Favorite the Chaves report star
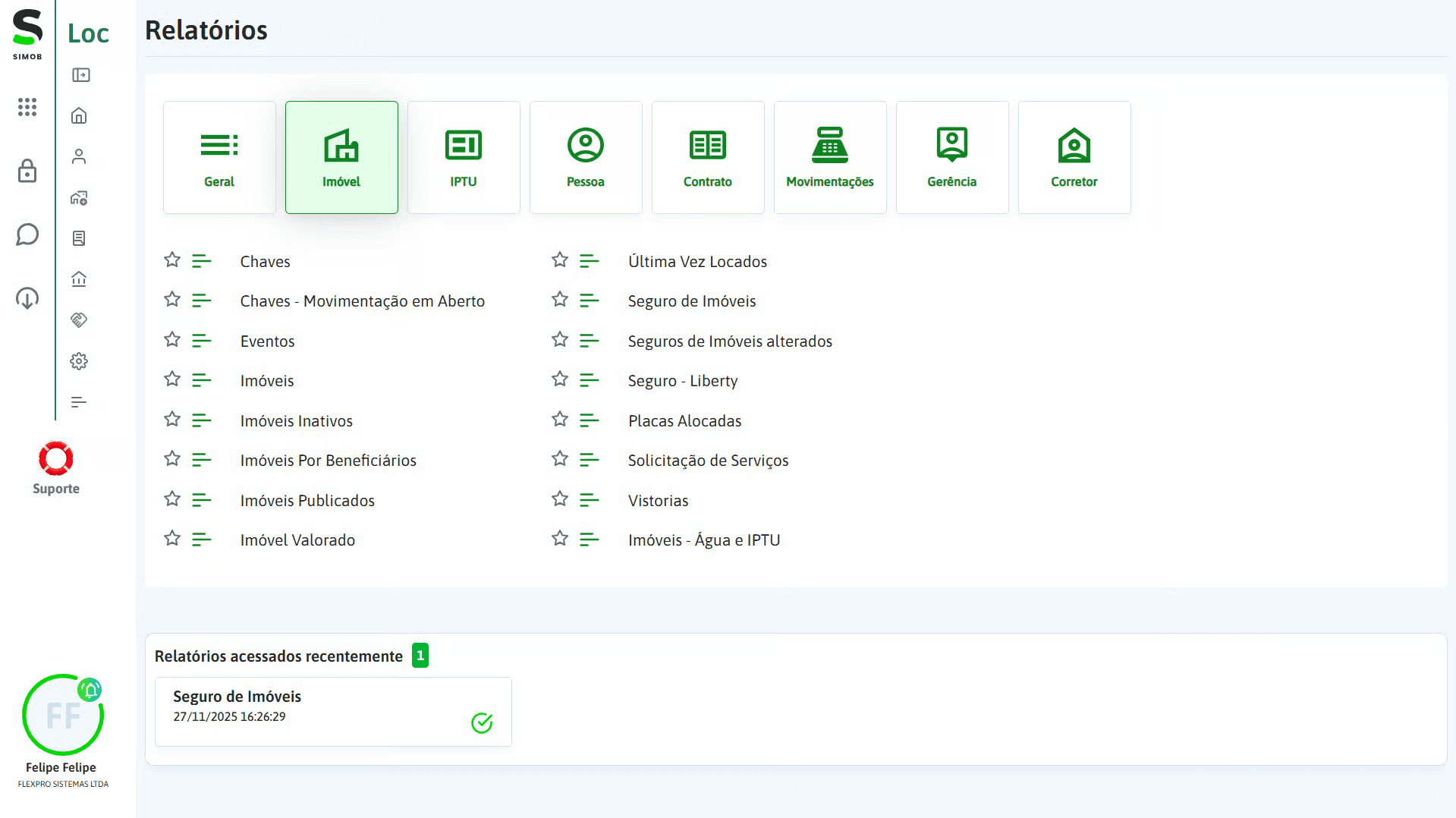Screen dimensions: 1456x818 [x=171, y=260]
